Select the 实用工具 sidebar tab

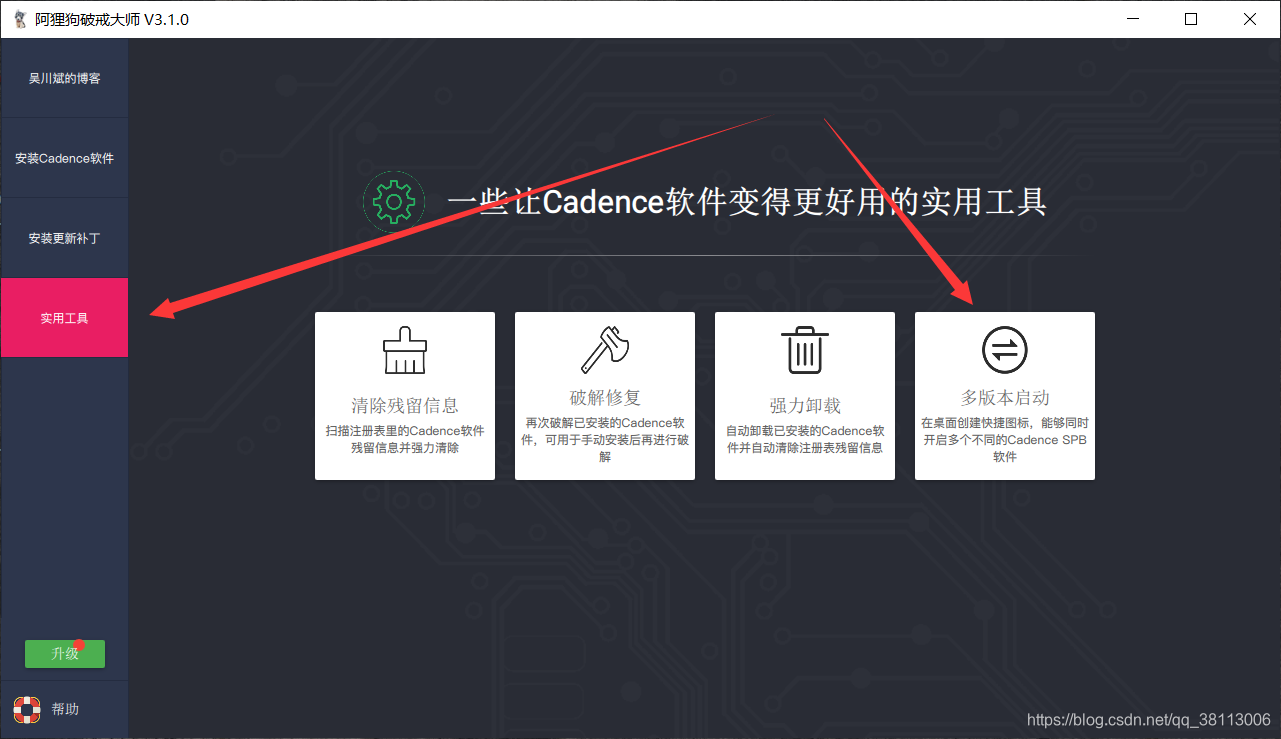click(x=64, y=318)
